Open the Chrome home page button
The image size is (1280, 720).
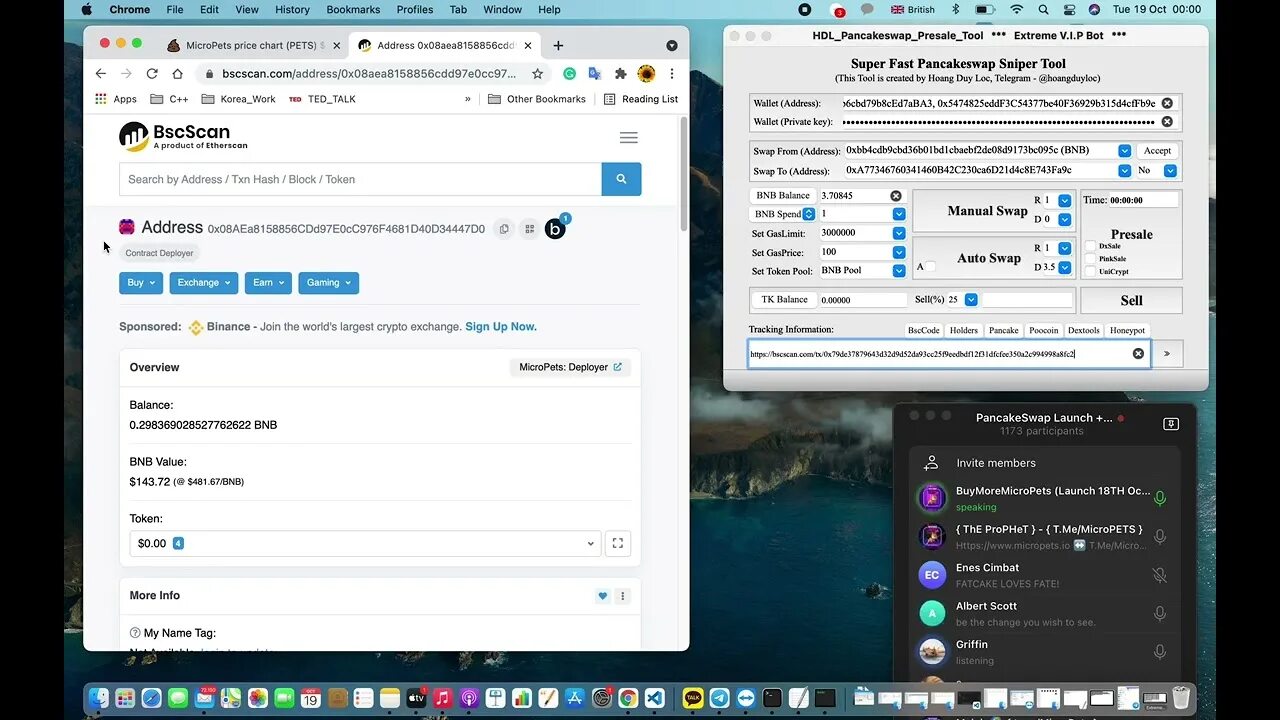click(x=177, y=74)
